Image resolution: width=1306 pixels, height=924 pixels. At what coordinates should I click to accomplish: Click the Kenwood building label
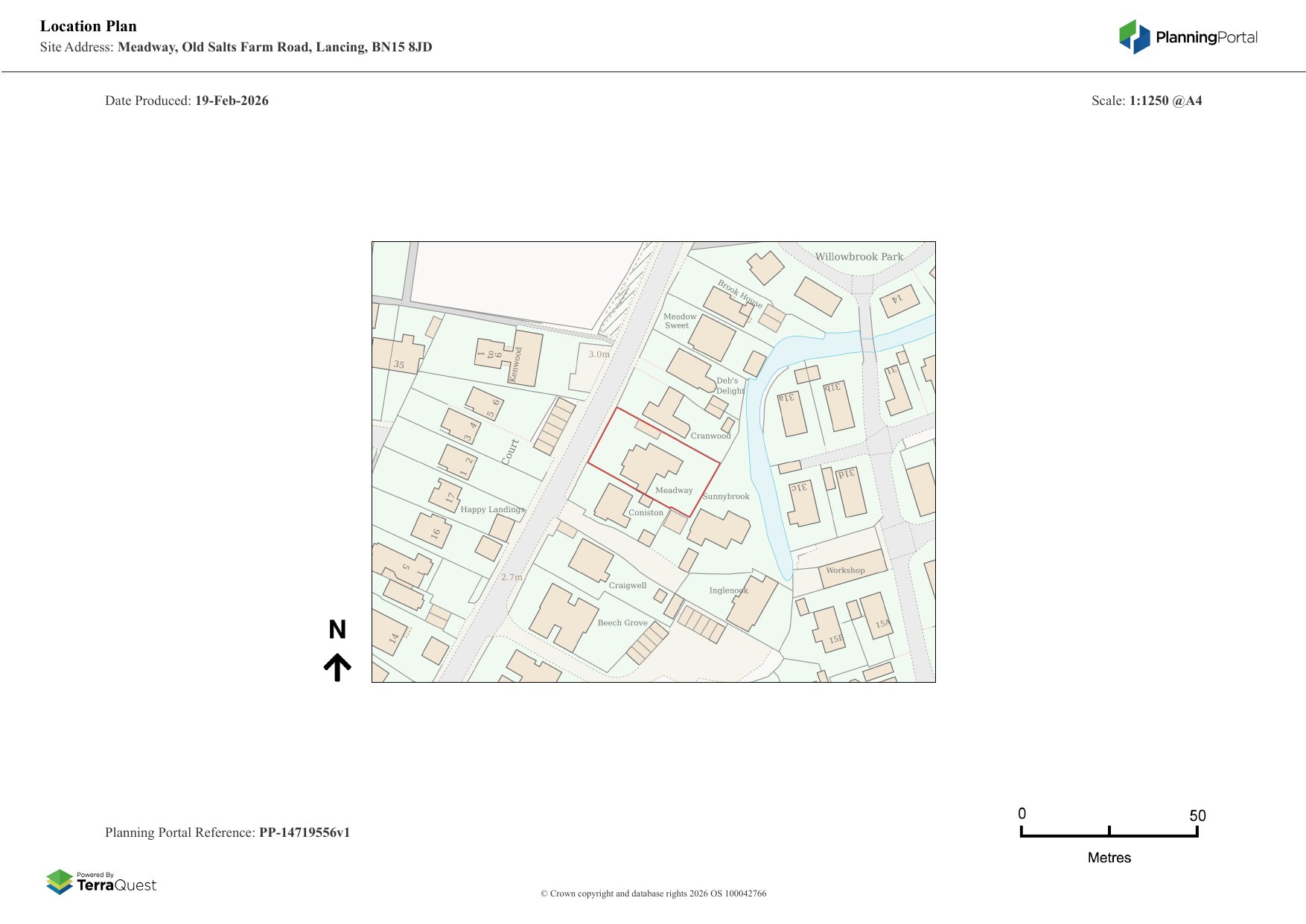(x=515, y=365)
